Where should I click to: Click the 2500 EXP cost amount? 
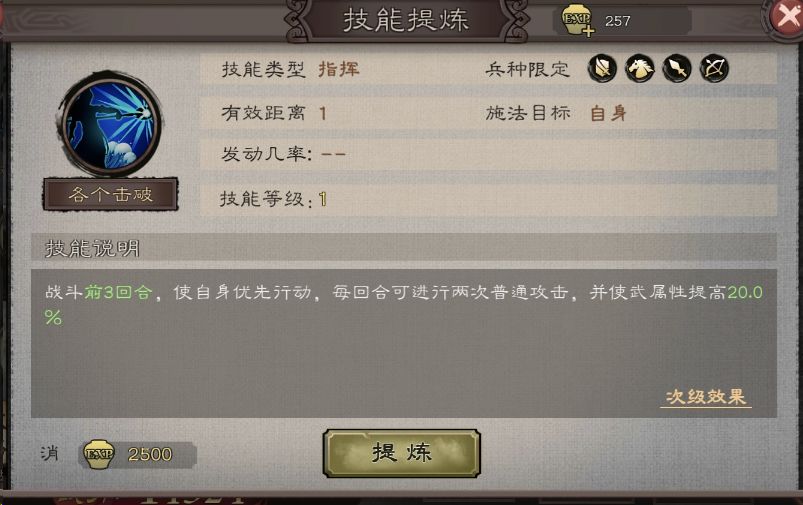pyautogui.click(x=150, y=454)
